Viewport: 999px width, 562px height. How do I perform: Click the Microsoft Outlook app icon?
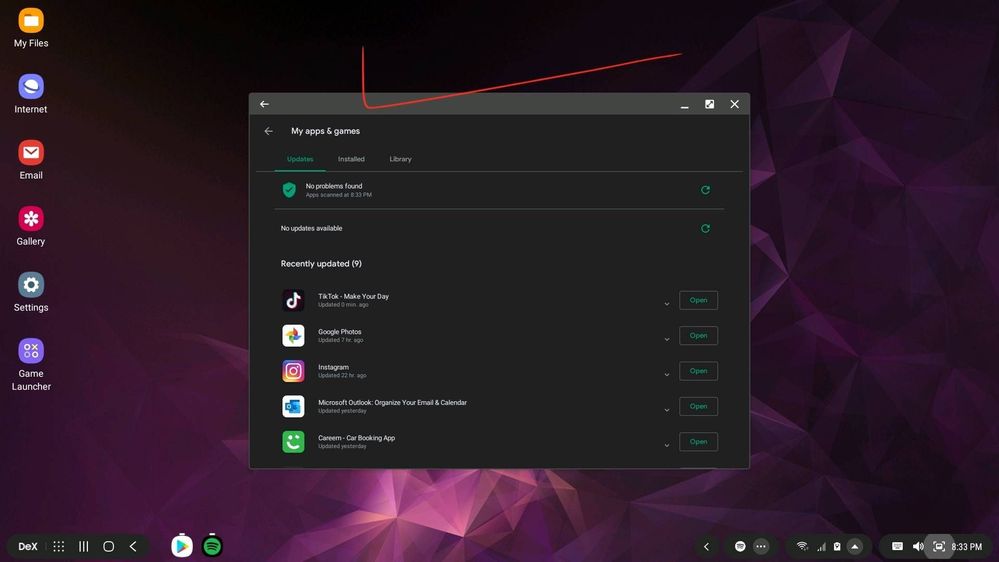[x=293, y=407]
